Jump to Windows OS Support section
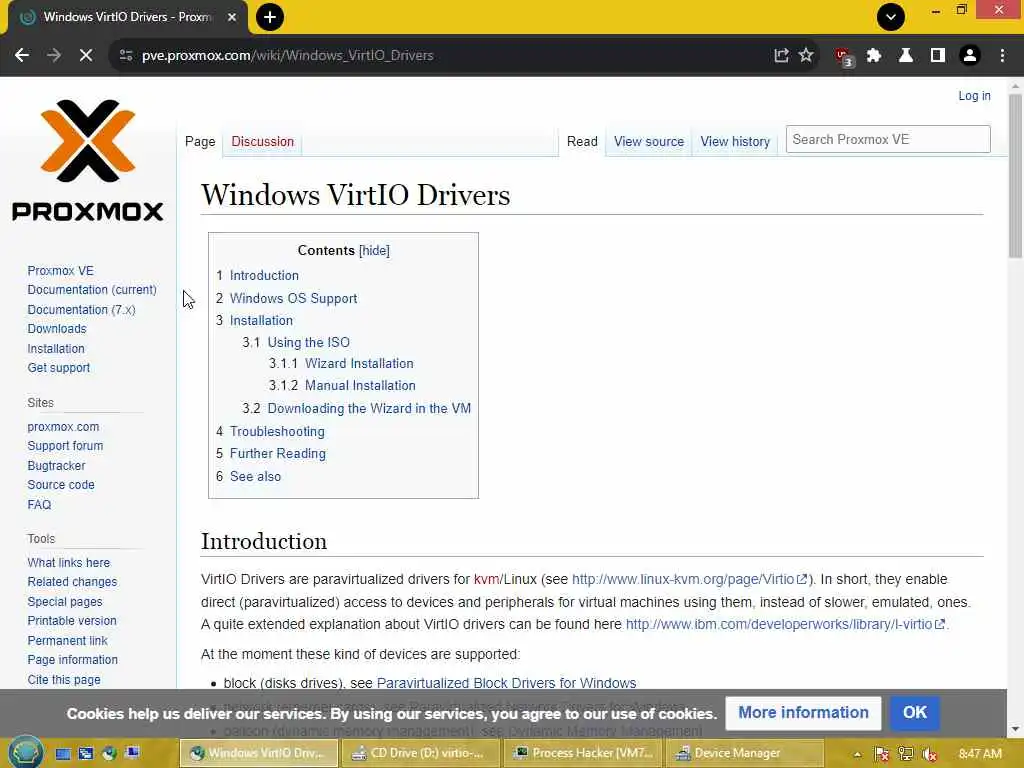1024x768 pixels. click(293, 298)
